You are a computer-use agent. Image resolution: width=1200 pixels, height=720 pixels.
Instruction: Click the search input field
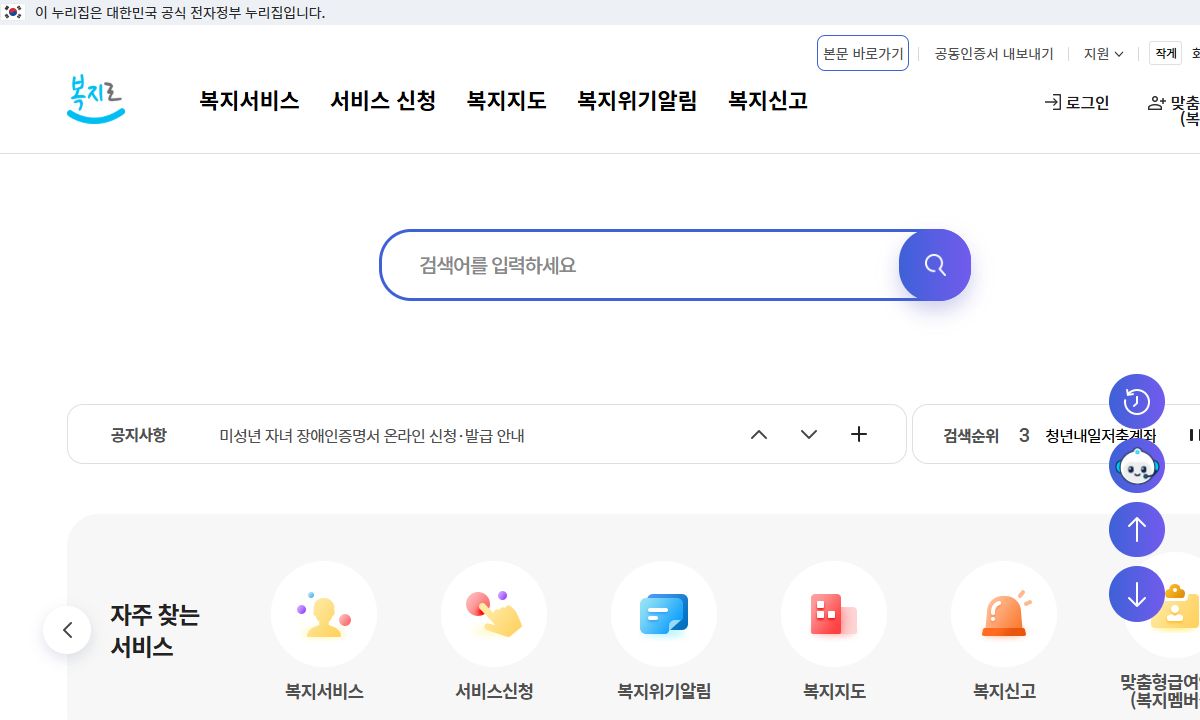tap(640, 265)
